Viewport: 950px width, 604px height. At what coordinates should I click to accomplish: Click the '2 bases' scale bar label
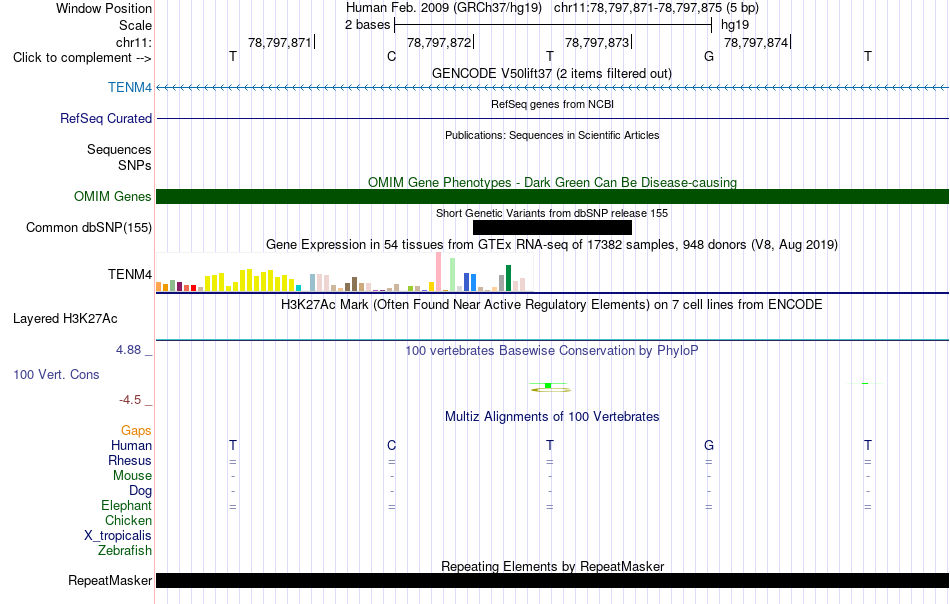point(368,25)
